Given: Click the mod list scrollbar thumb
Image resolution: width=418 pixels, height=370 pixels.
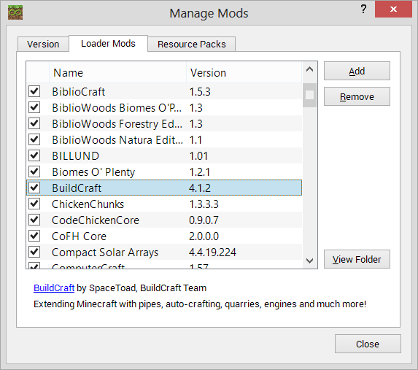Looking at the screenshot, I should (310, 95).
